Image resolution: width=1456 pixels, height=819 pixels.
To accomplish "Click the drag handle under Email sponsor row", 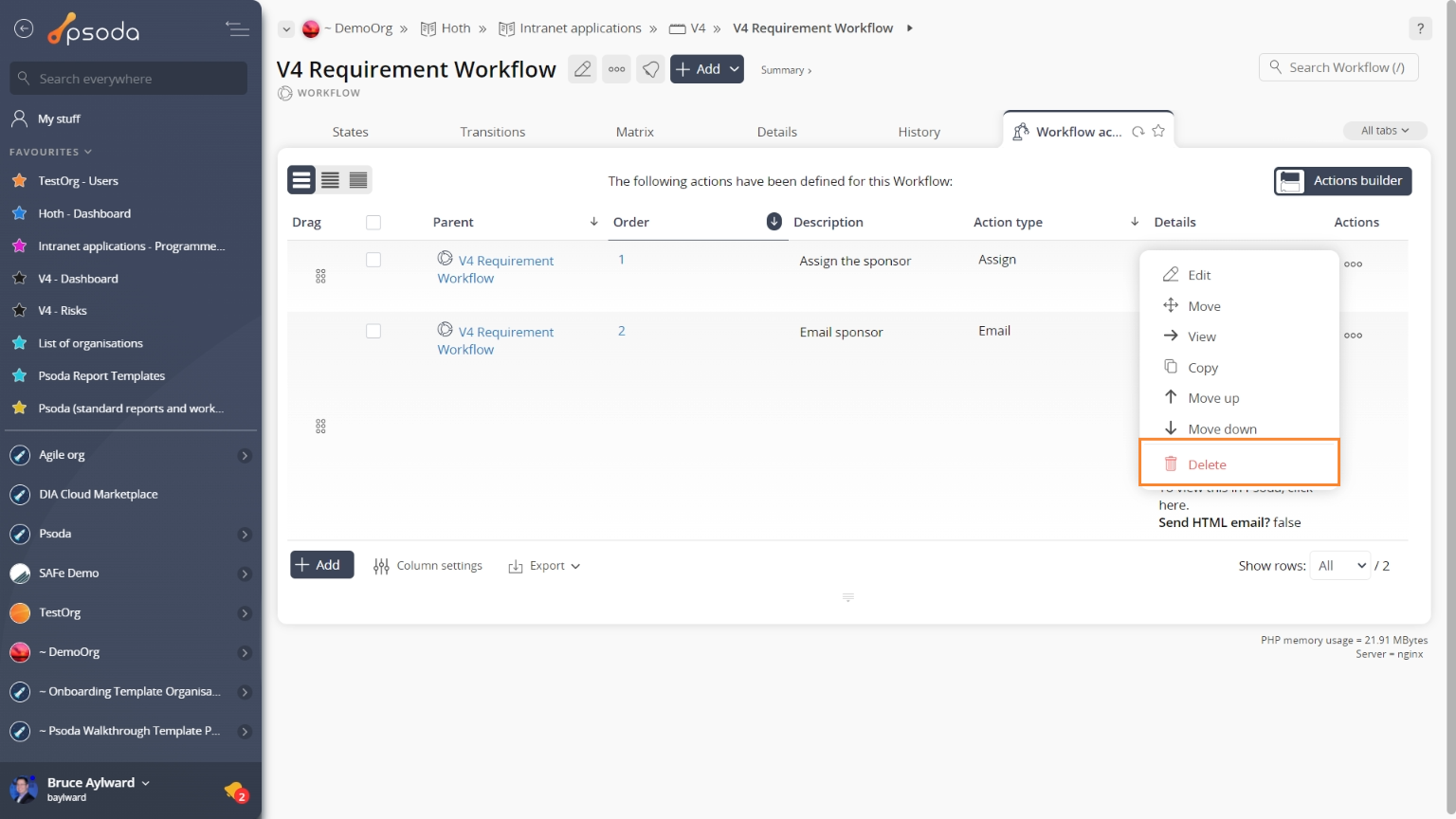I will [320, 427].
